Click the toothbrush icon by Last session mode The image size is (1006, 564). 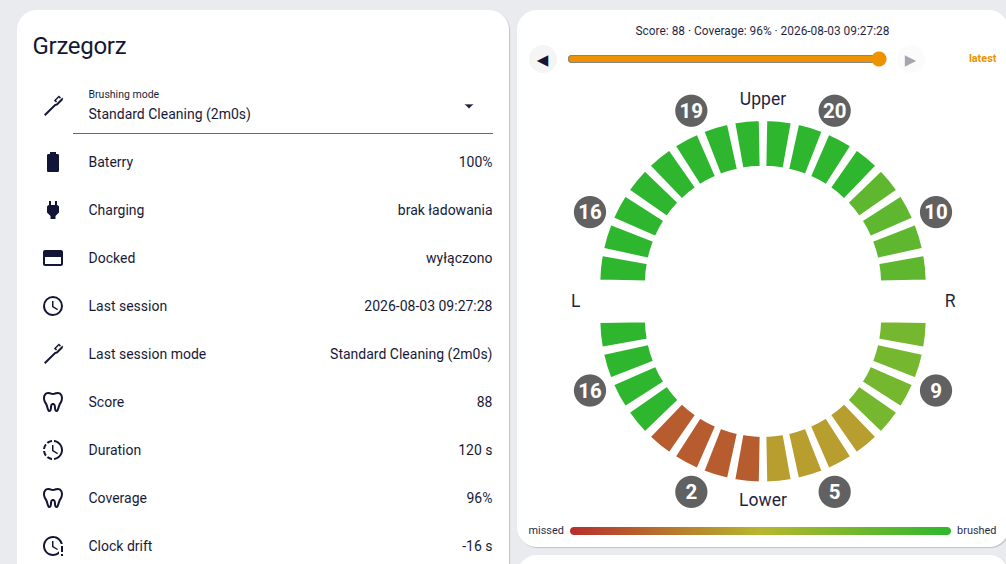point(53,354)
